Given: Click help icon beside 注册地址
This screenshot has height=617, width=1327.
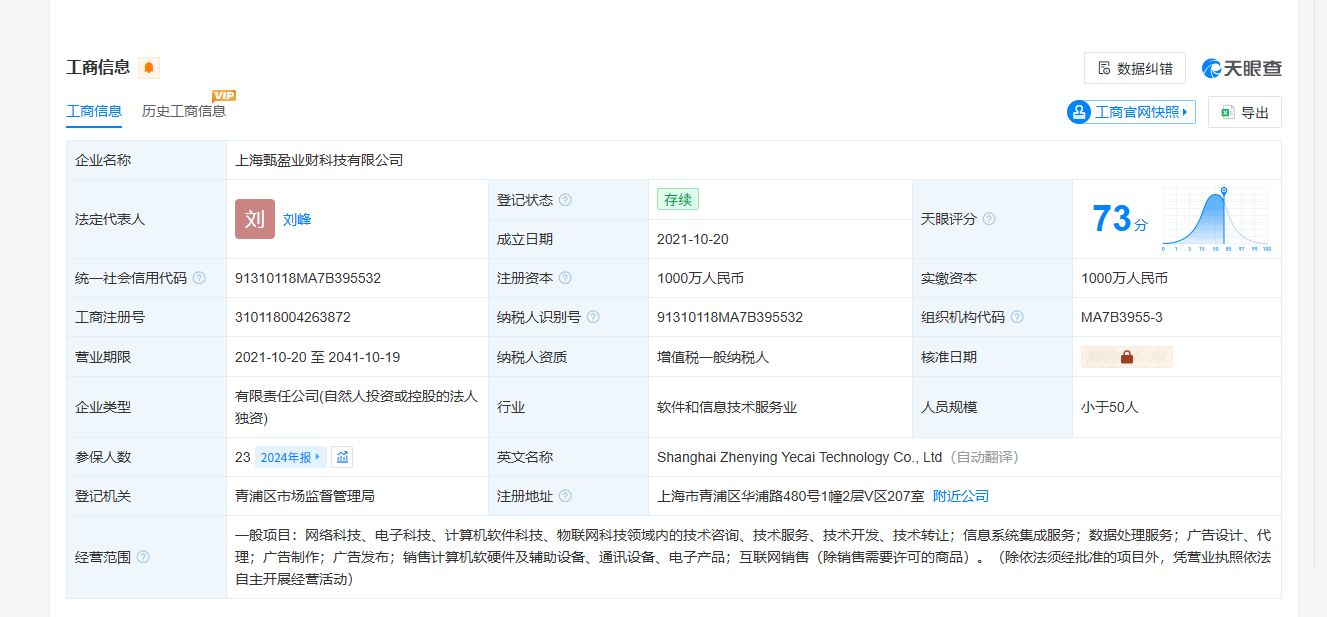Looking at the screenshot, I should pos(565,496).
